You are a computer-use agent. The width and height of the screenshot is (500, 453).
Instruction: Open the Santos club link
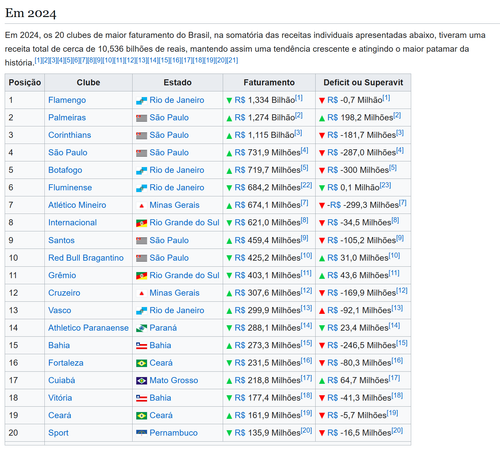(x=61, y=240)
